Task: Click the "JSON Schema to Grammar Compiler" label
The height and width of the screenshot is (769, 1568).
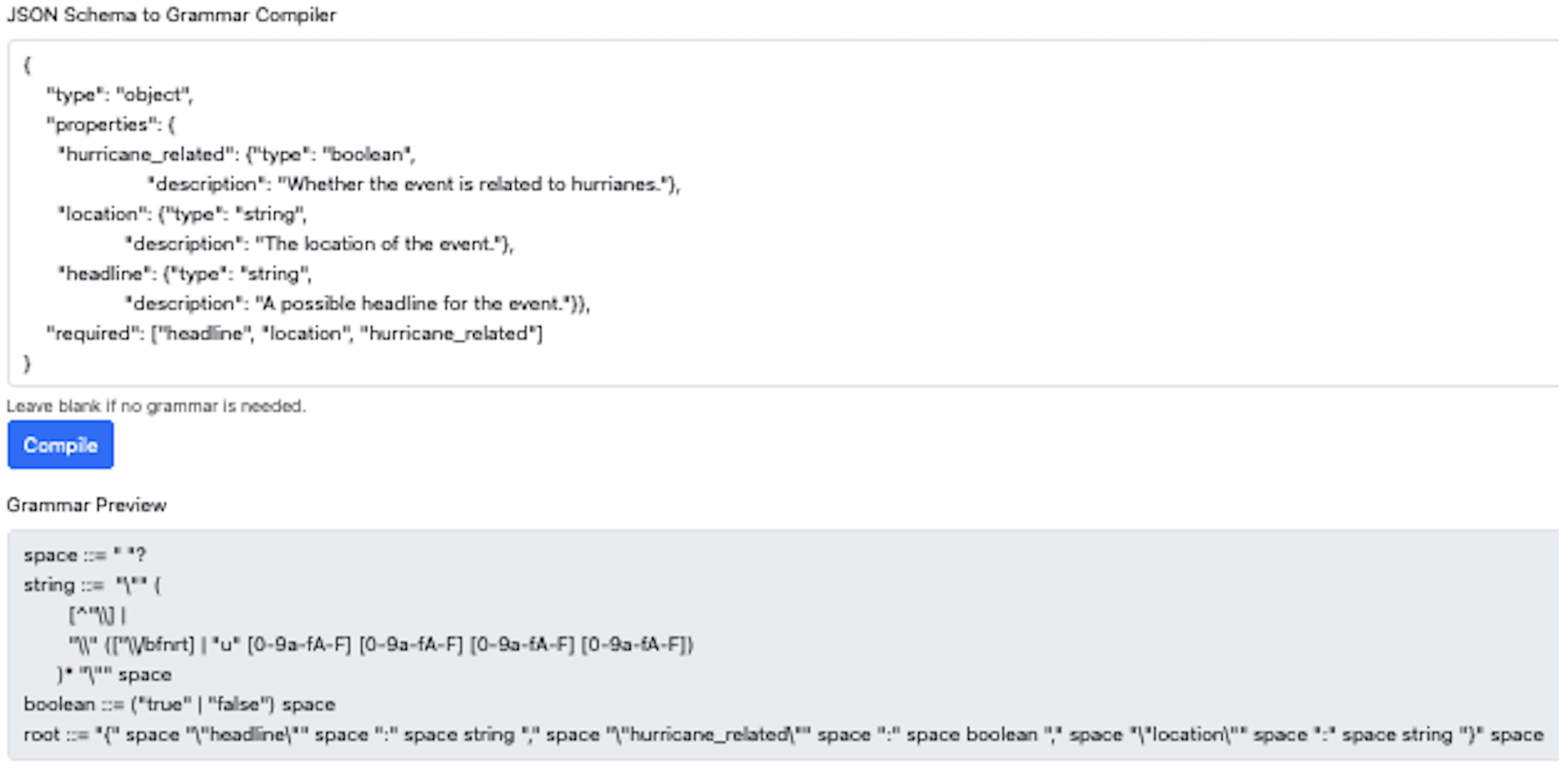Action: click(171, 15)
